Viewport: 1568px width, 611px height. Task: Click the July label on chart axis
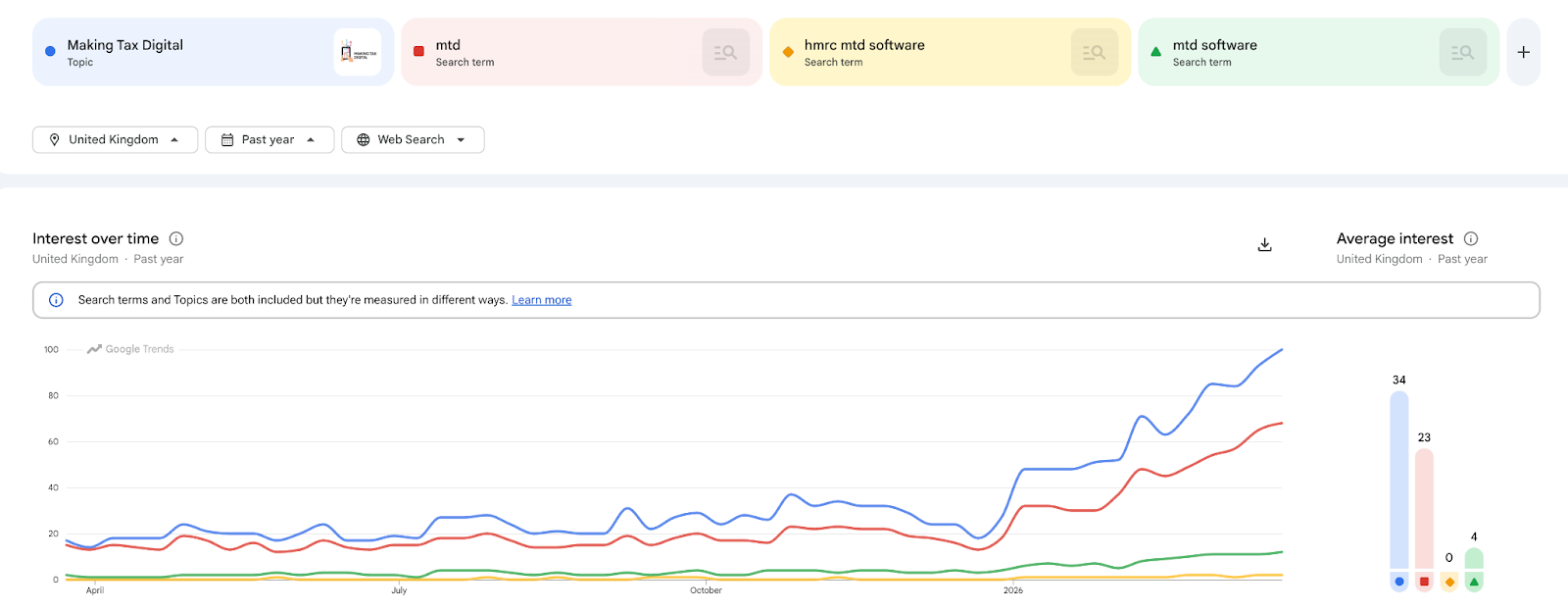pyautogui.click(x=399, y=590)
